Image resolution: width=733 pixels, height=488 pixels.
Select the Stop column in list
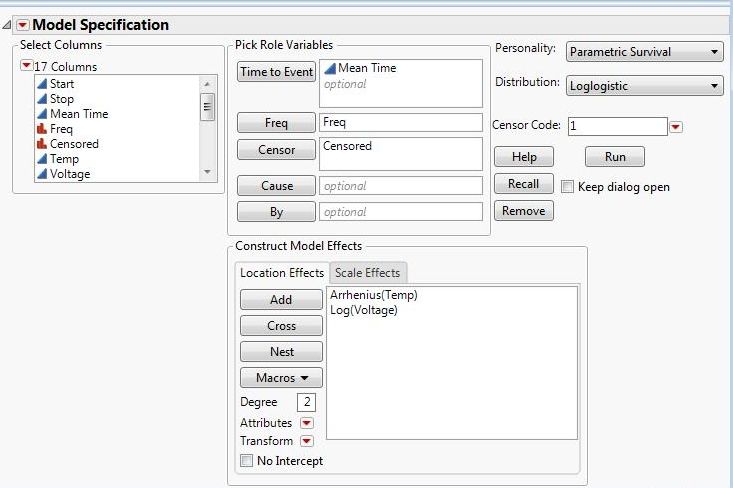click(x=62, y=99)
